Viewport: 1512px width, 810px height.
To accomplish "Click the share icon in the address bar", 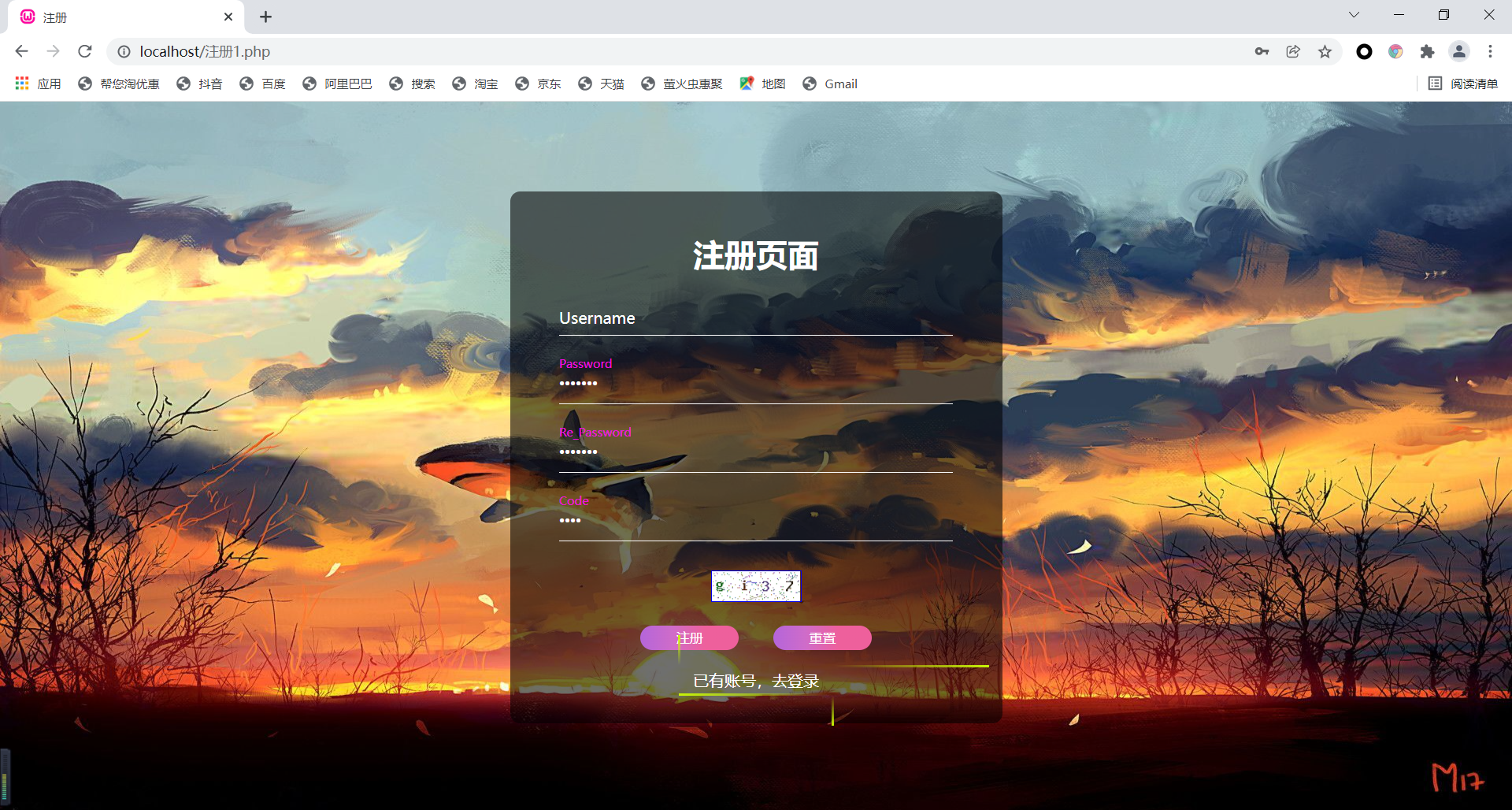I will click(1293, 51).
